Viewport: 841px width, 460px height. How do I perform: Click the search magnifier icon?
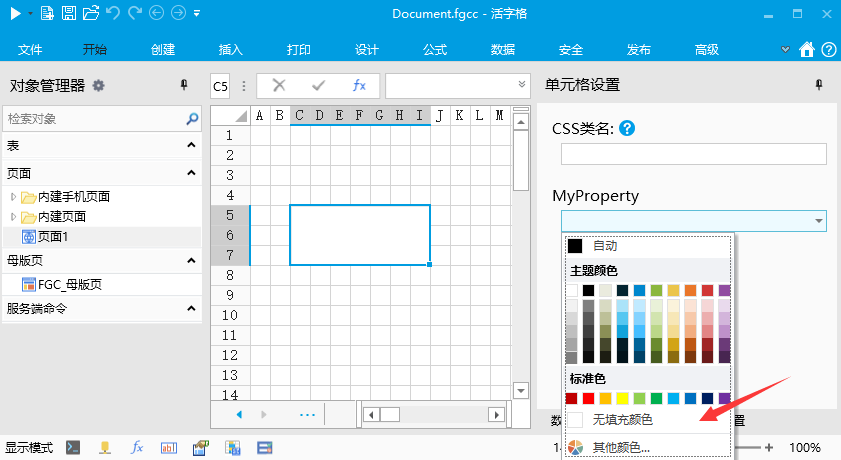point(192,118)
